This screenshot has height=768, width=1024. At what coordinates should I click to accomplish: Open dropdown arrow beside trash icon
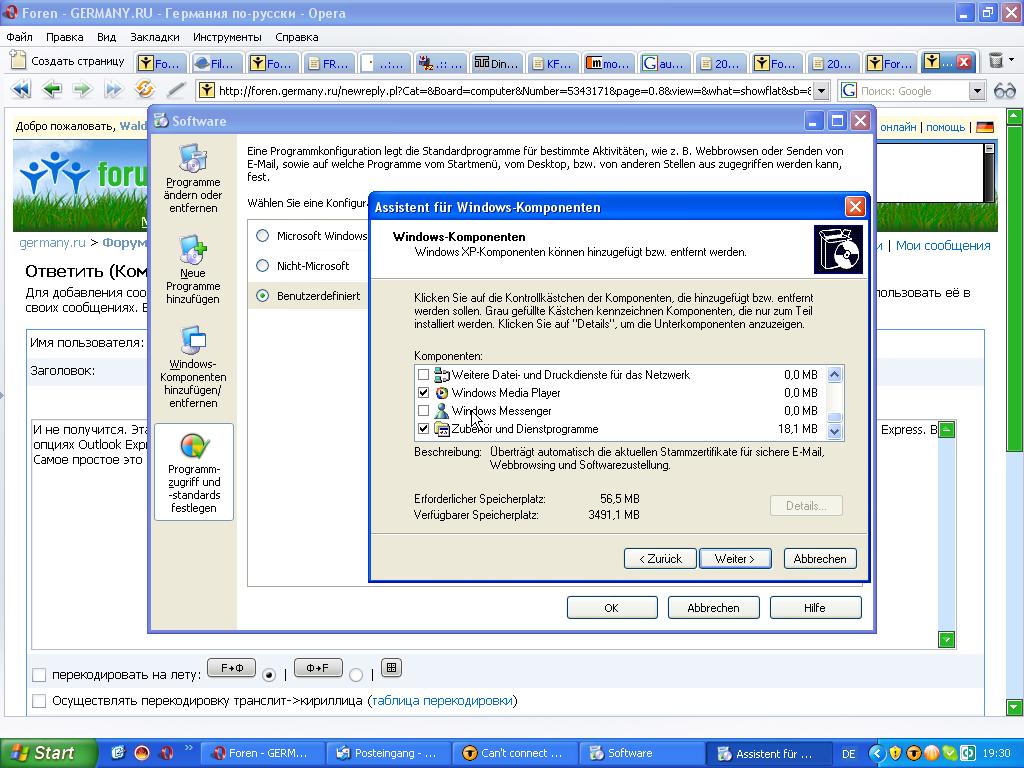point(1012,60)
